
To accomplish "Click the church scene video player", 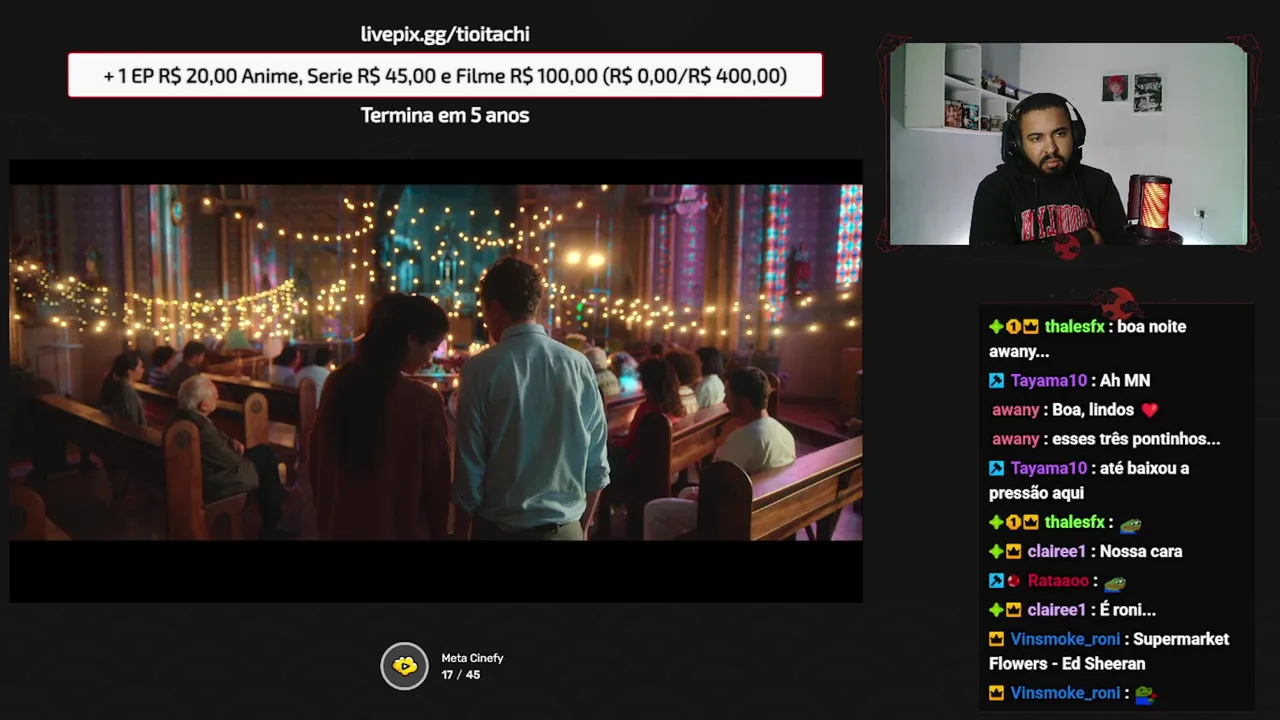I will click(436, 381).
